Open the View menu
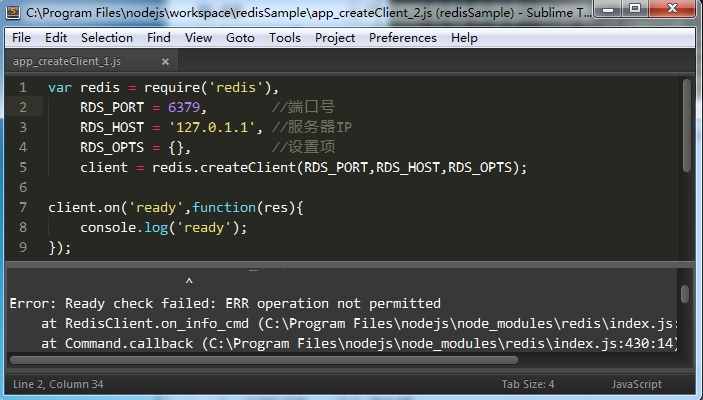Image resolution: width=703 pixels, height=400 pixels. click(x=198, y=38)
